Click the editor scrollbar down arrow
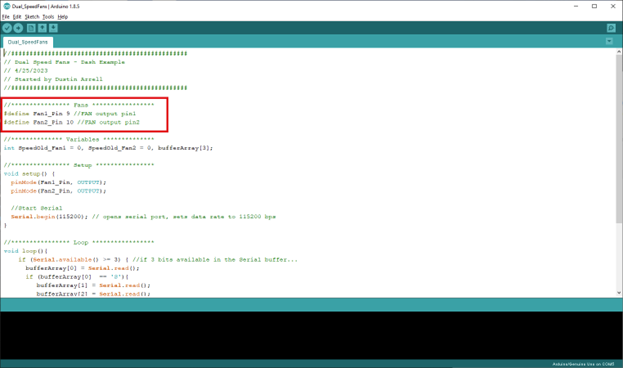The image size is (623, 368). point(619,293)
